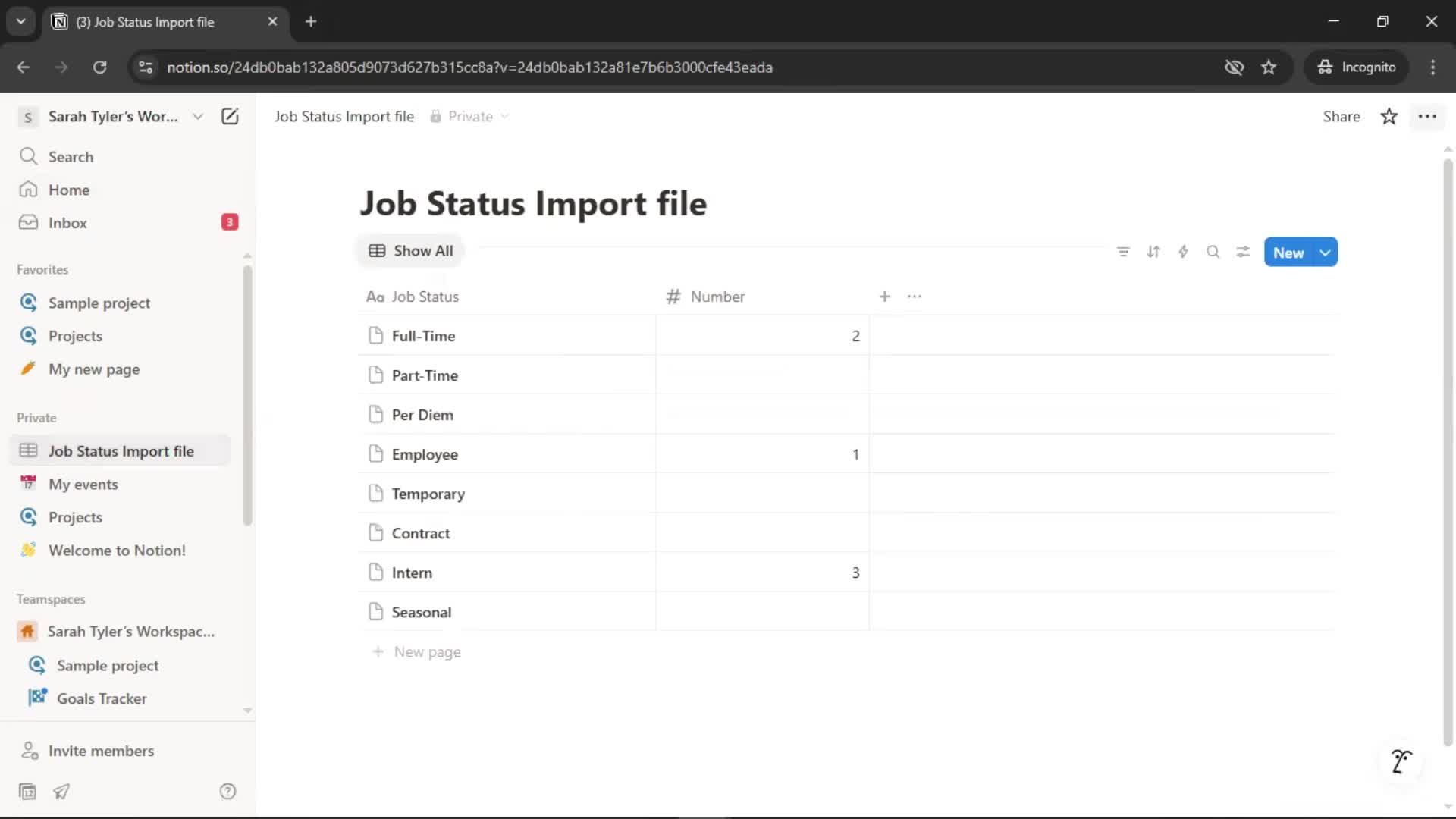Close the Job Status Import file tab
Screen dimensions: 1456x819
272,21
